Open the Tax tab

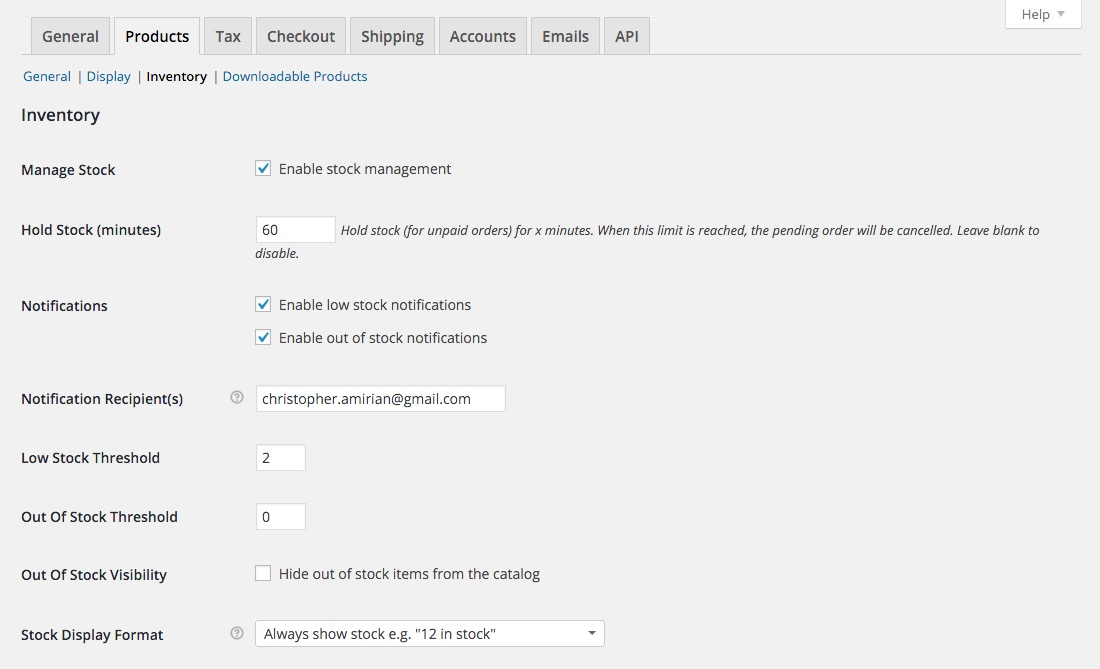pos(228,36)
